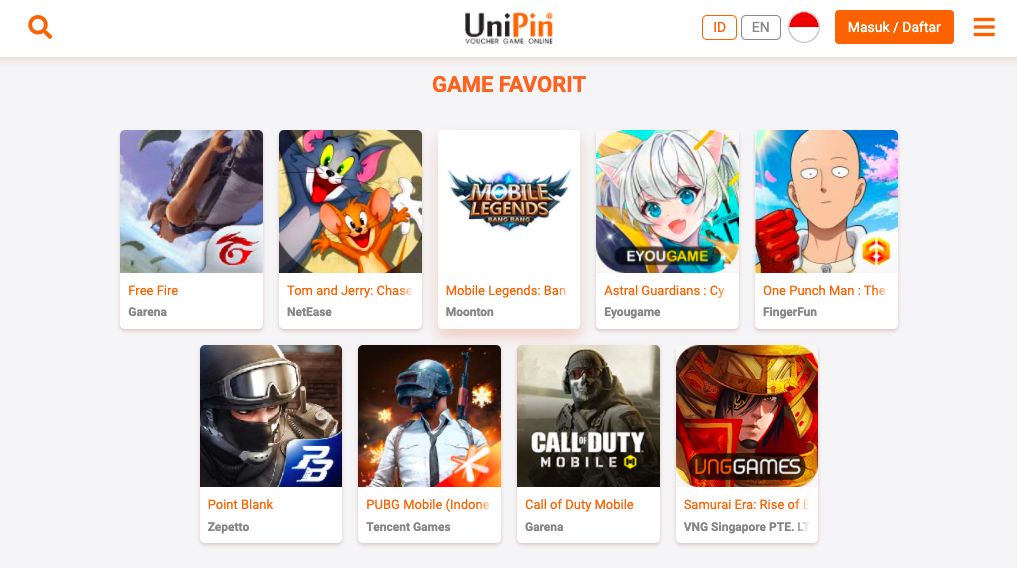Open the PUBG Mobile game image
The image size is (1017, 568).
pyautogui.click(x=429, y=416)
